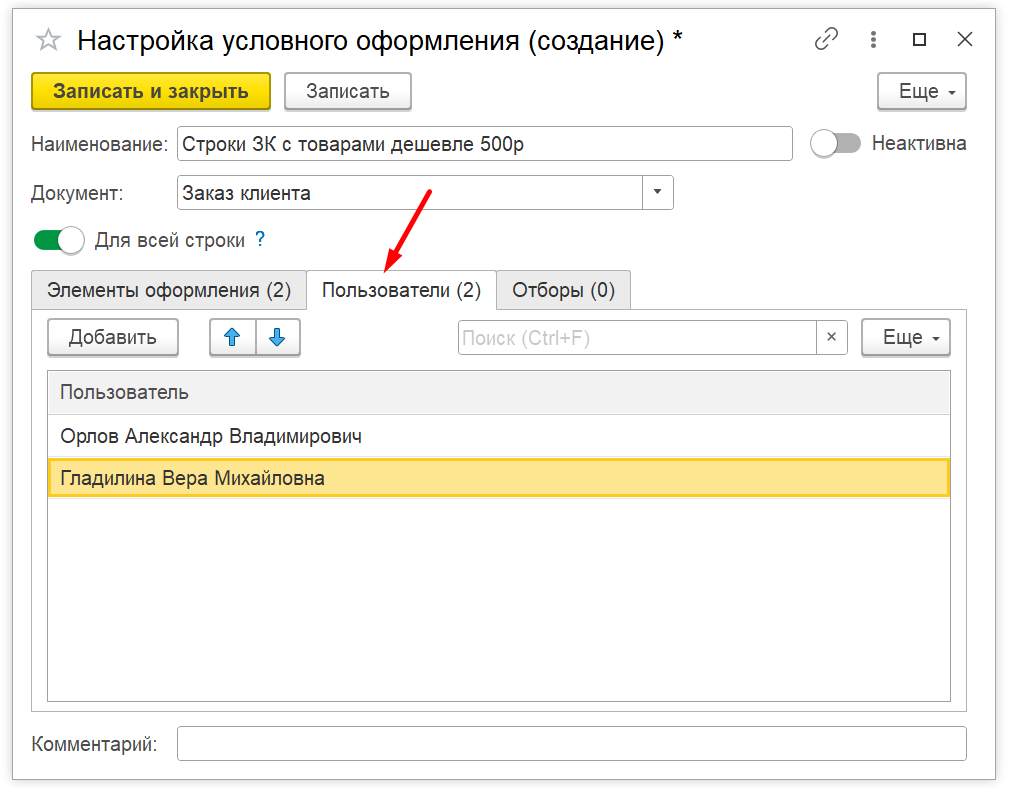Move selected user down
1009x788 pixels.
pos(277,337)
